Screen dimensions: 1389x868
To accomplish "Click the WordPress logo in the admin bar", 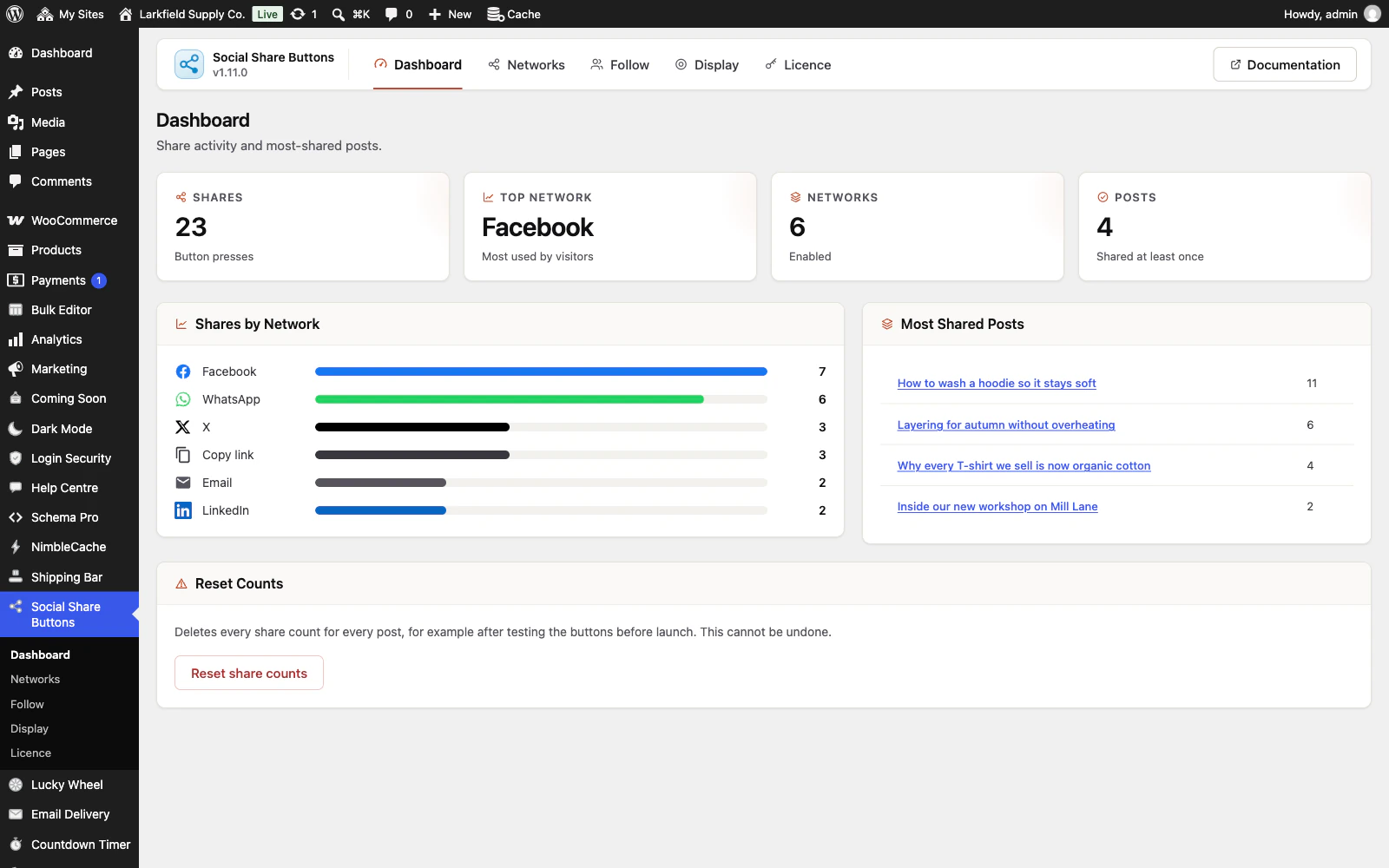I will 15,14.
